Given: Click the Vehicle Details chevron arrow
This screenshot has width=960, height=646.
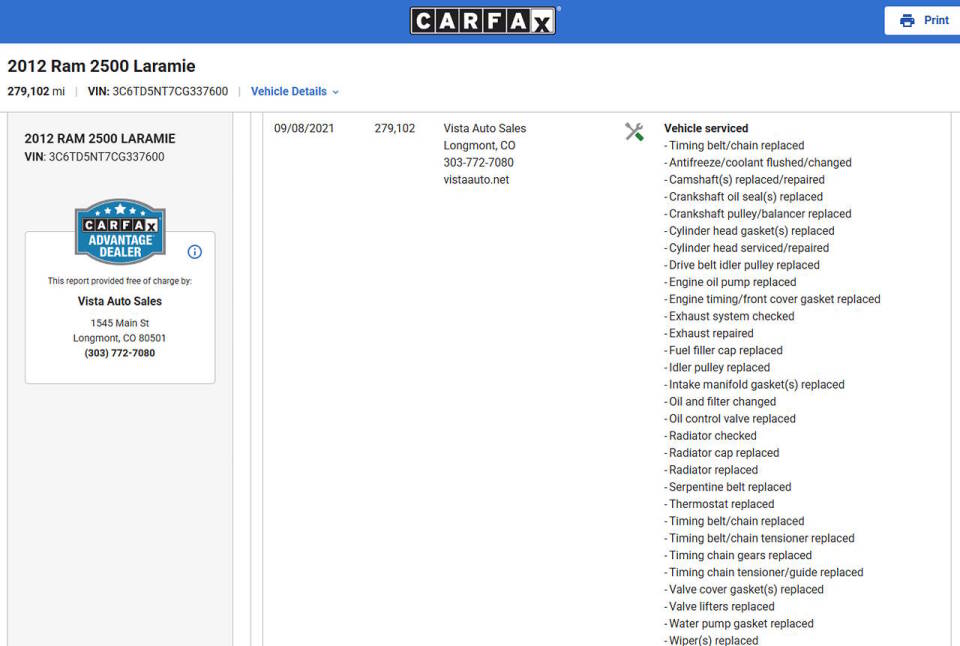Looking at the screenshot, I should click(336, 92).
